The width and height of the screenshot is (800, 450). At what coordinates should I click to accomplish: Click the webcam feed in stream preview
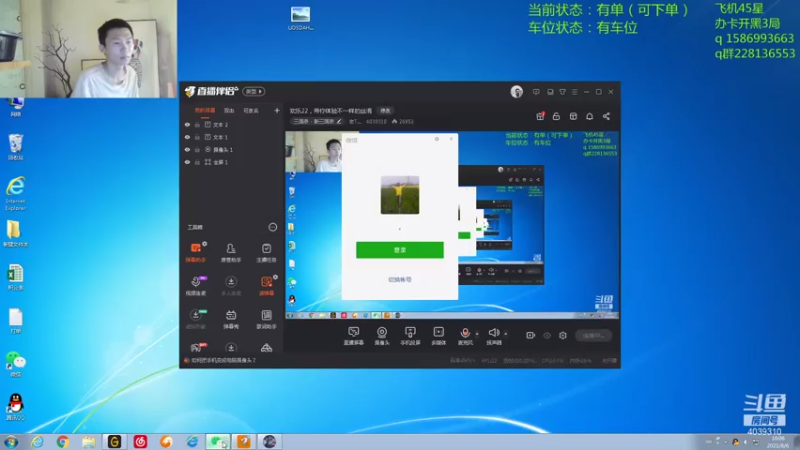click(314, 152)
